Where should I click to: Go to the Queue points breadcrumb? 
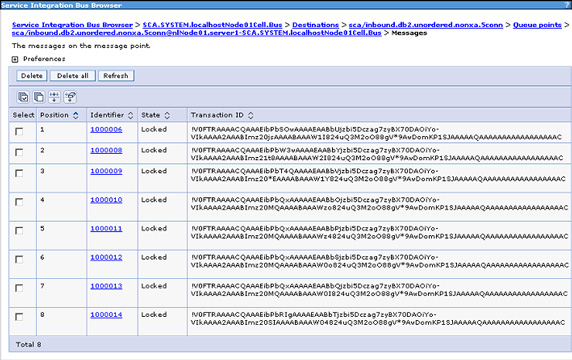(537, 25)
